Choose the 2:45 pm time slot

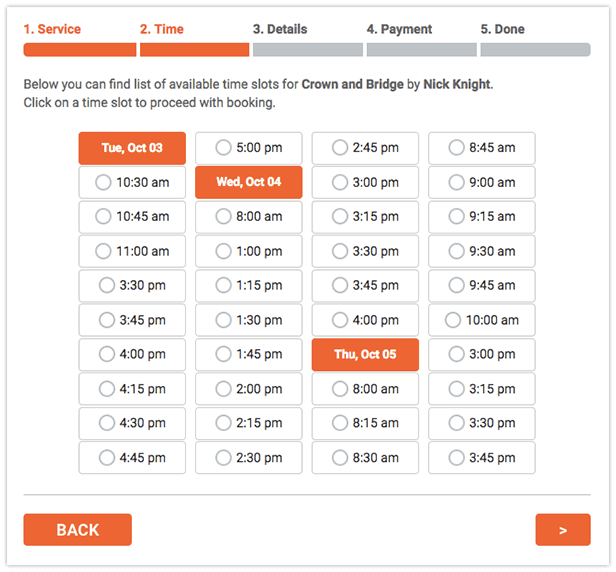pos(365,148)
